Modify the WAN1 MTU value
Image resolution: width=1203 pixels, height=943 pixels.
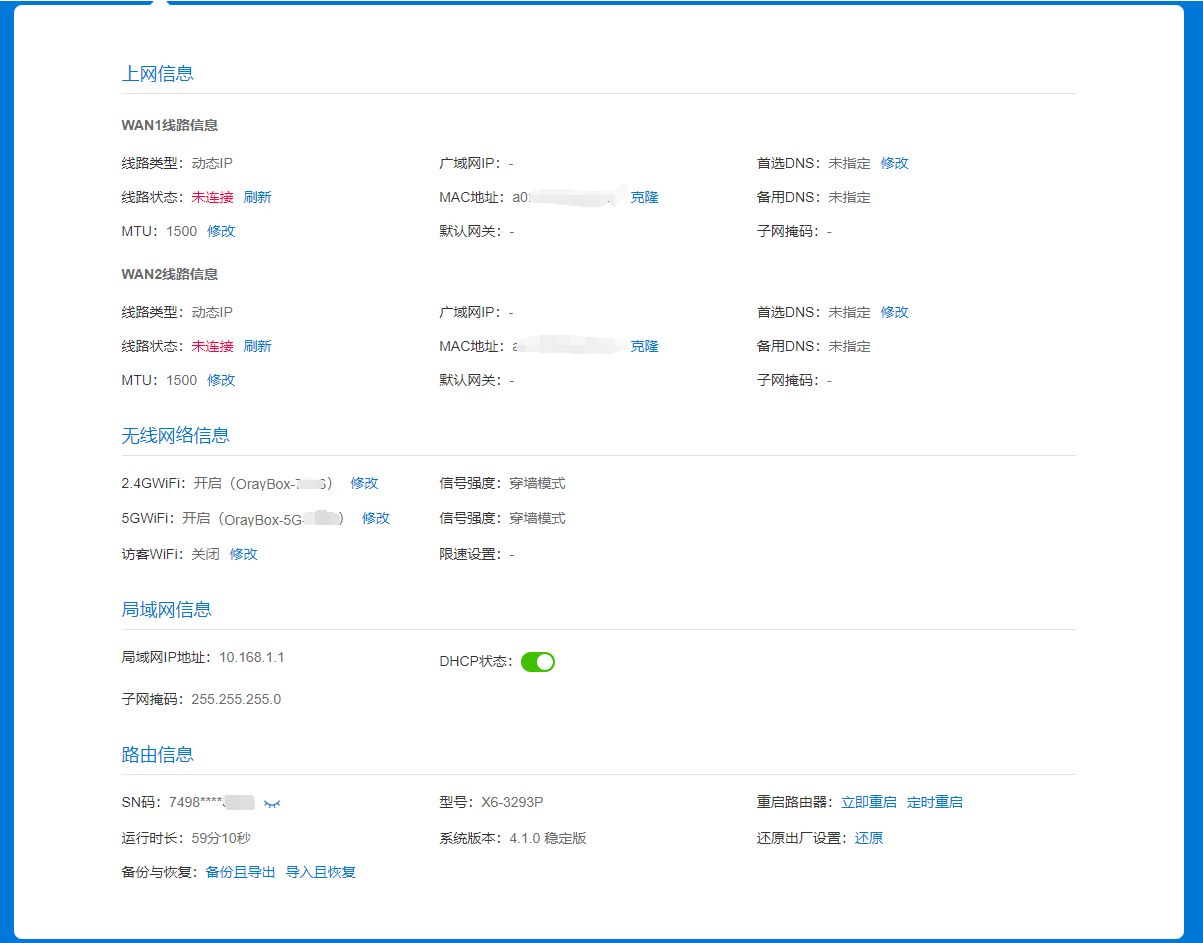(x=221, y=231)
